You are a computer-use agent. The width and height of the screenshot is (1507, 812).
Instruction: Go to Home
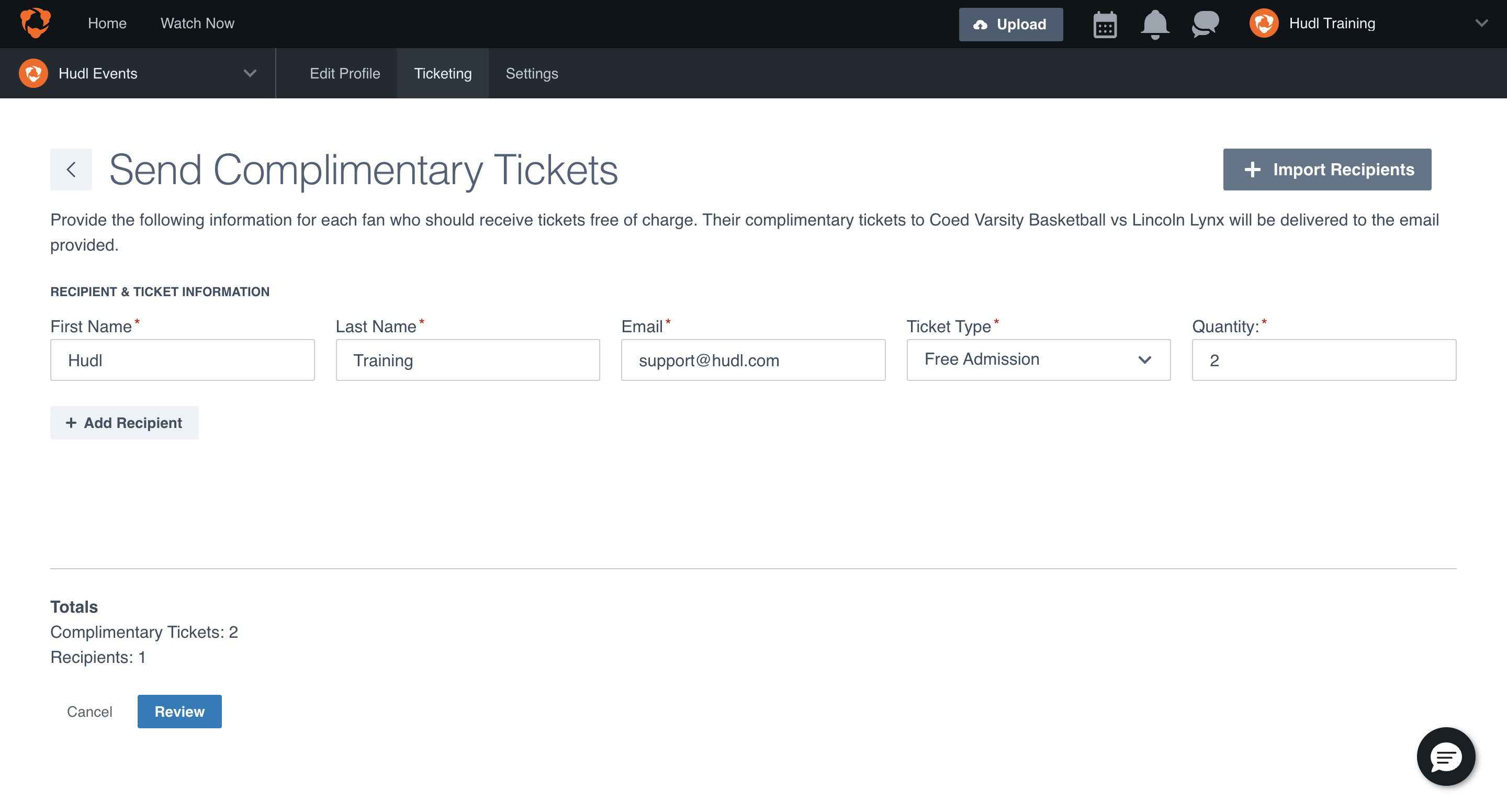[107, 24]
